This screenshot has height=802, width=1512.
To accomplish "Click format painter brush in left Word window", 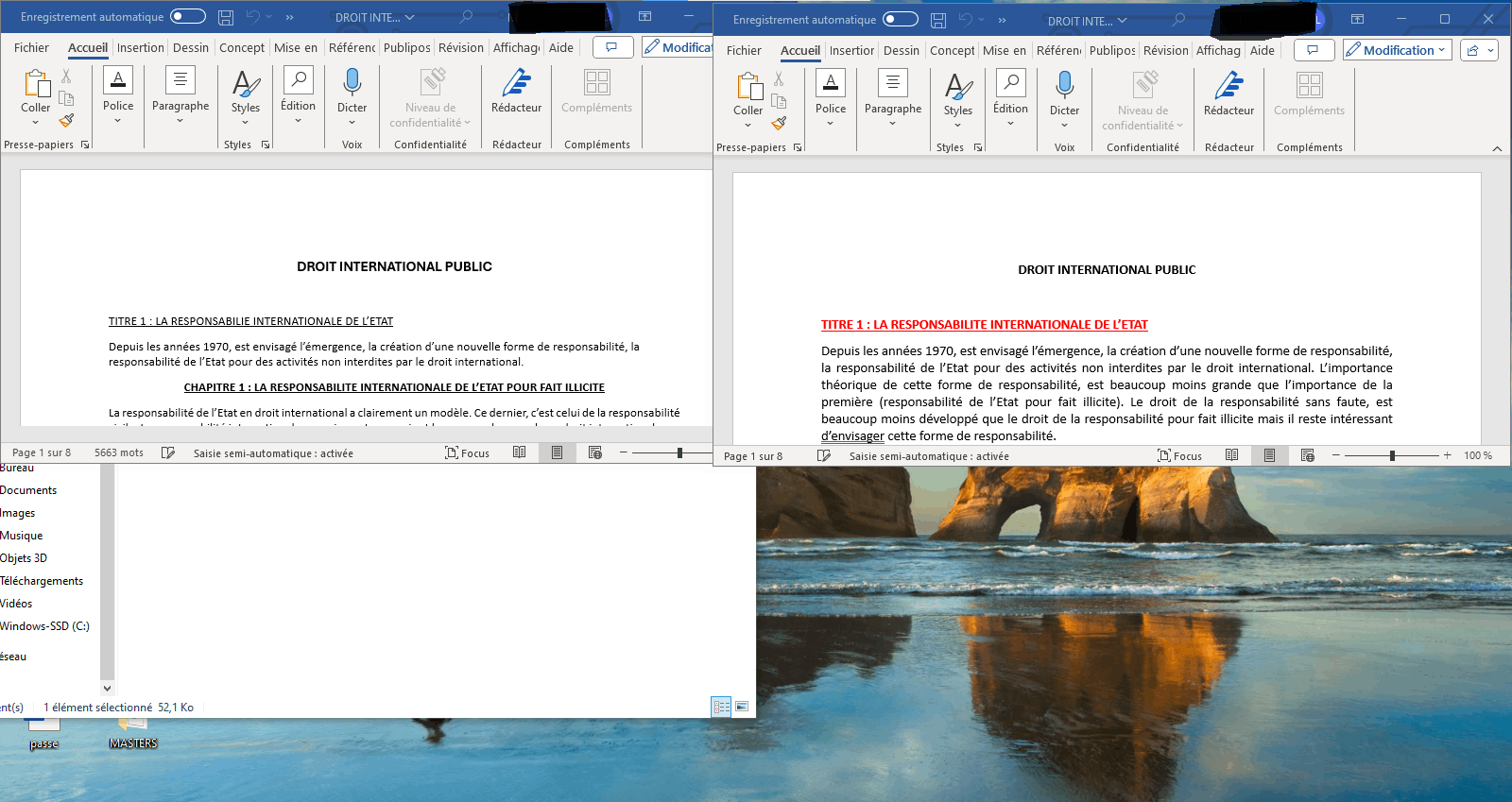I will coord(66,120).
